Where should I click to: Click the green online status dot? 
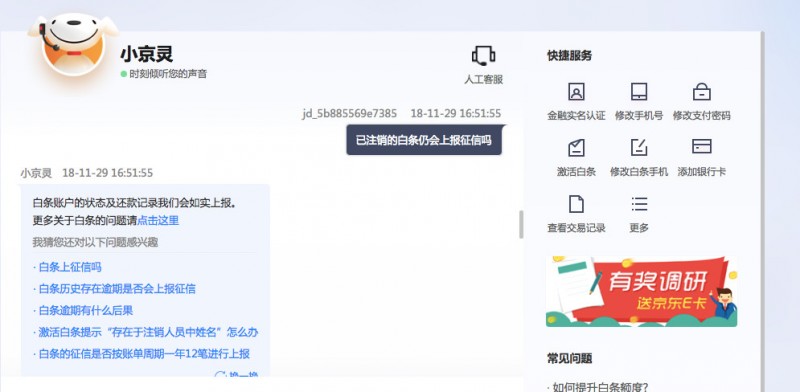click(x=123, y=74)
